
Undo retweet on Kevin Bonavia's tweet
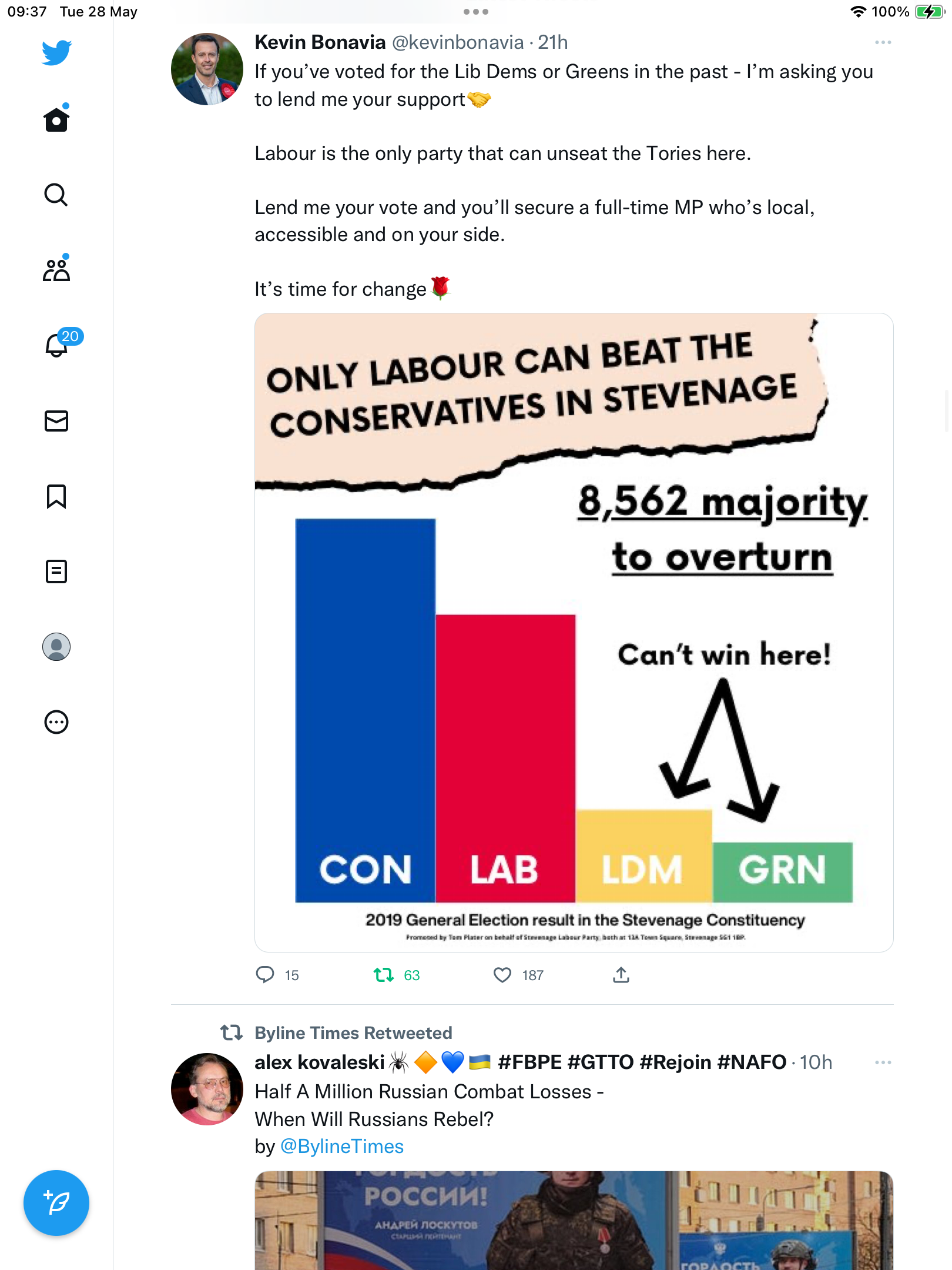click(384, 975)
